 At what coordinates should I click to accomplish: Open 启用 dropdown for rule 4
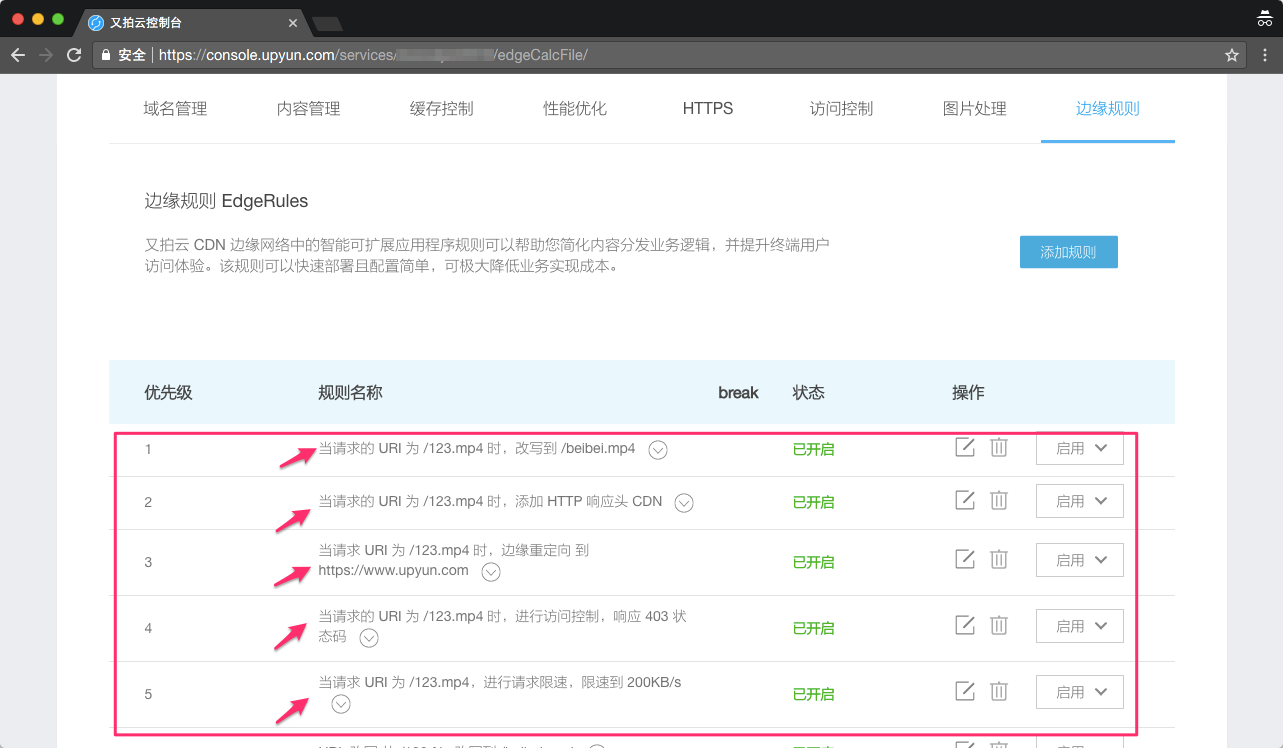(1080, 626)
